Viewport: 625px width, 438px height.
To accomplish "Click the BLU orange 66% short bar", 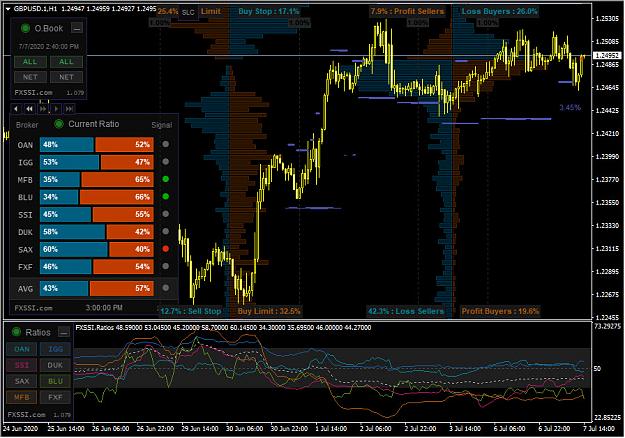I will [x=117, y=197].
